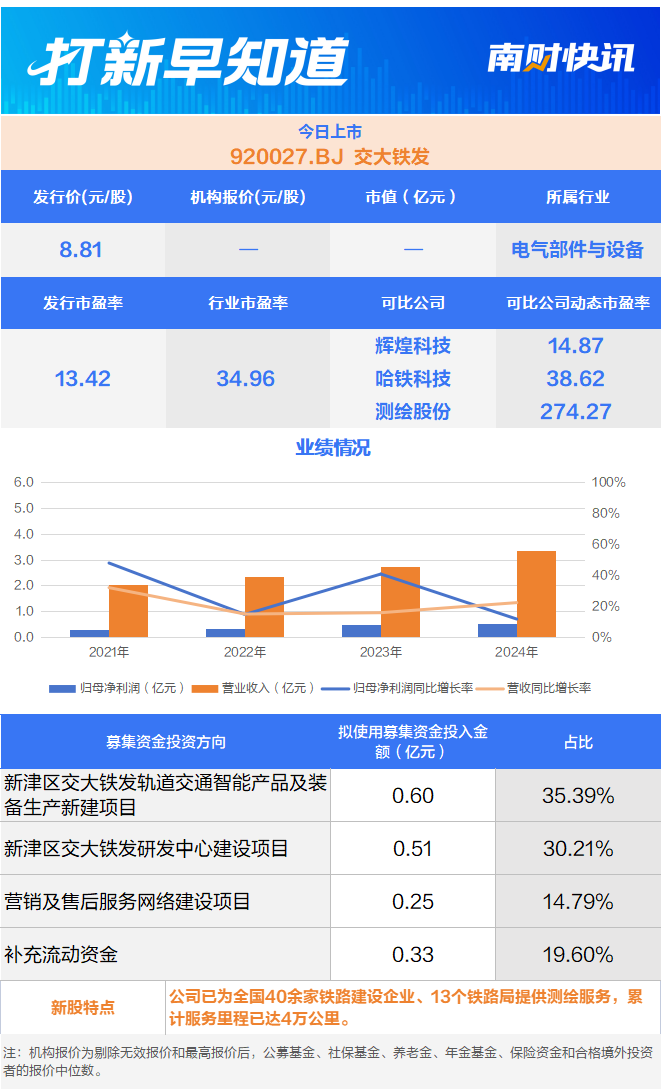Click the 2022年 axis label
662x1090 pixels.
[245, 652]
